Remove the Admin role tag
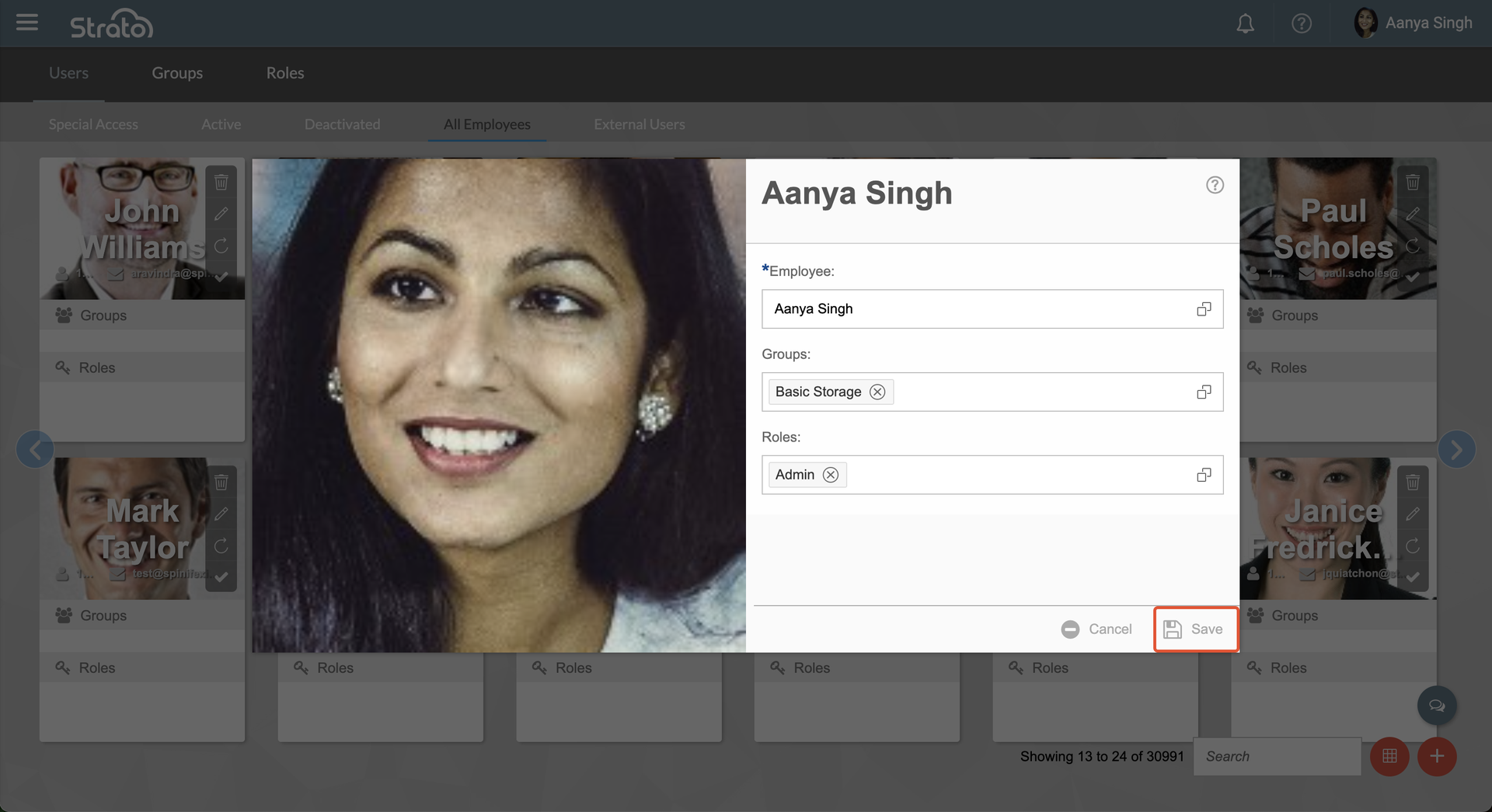The height and width of the screenshot is (812, 1492). pos(831,475)
